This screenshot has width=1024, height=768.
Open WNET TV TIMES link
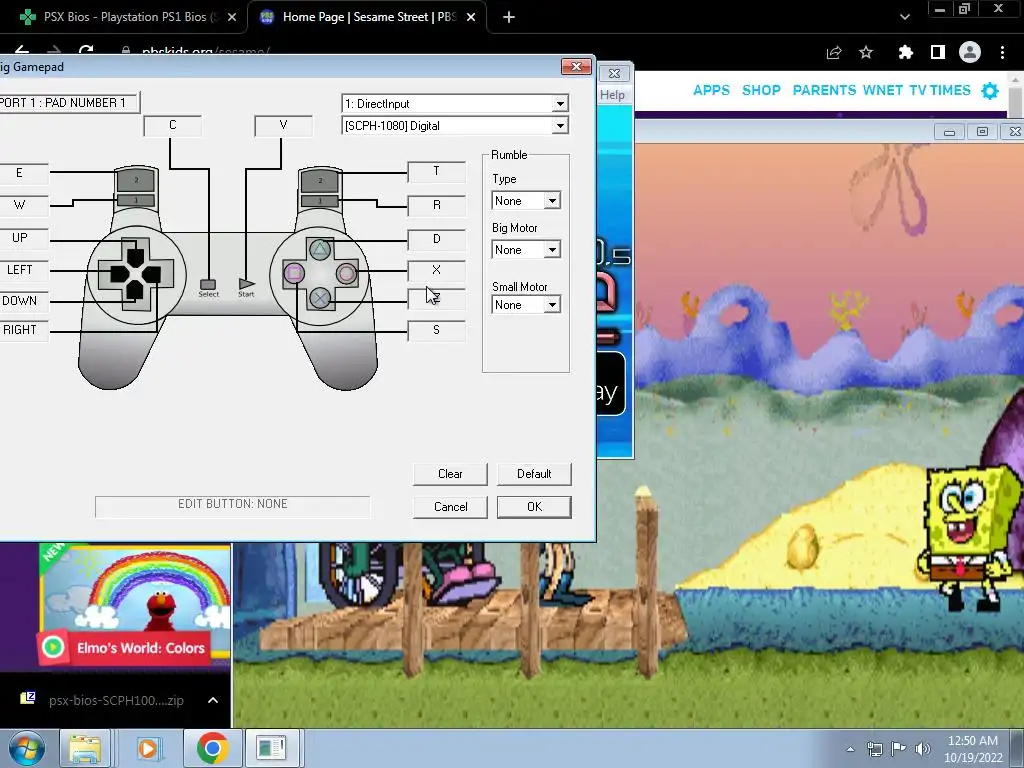[916, 90]
